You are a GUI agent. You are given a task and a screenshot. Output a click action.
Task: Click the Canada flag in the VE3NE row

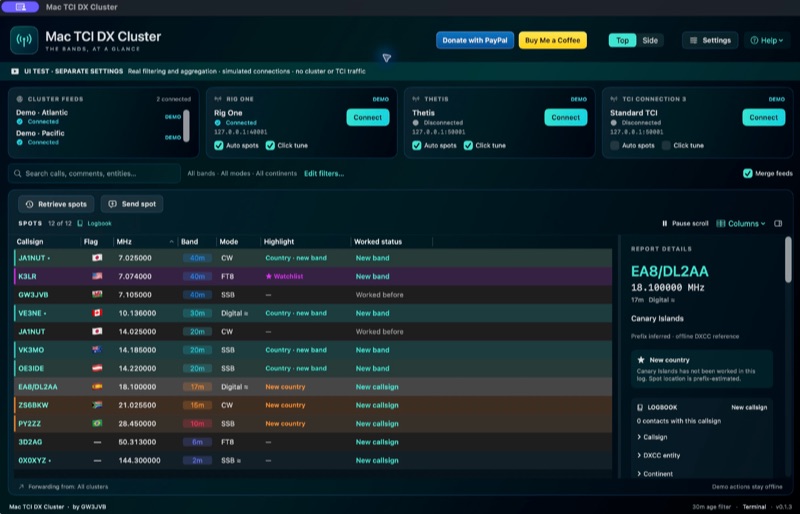[97, 313]
